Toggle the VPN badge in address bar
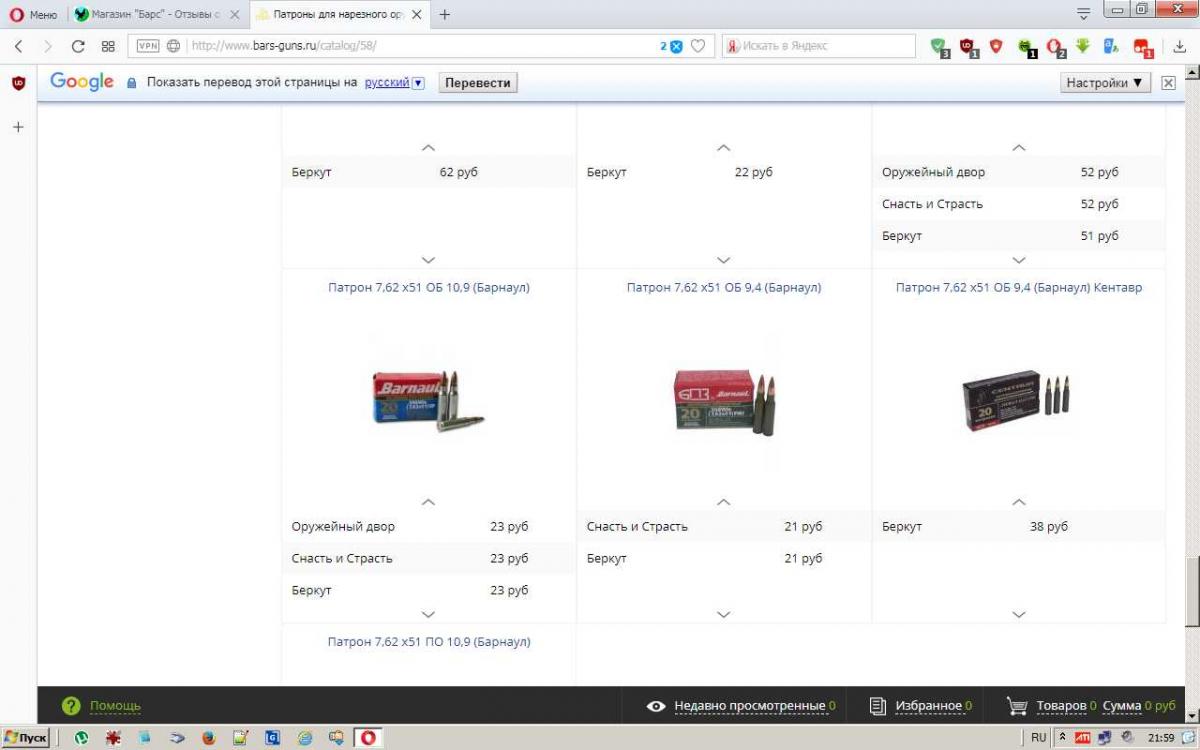 tap(147, 46)
